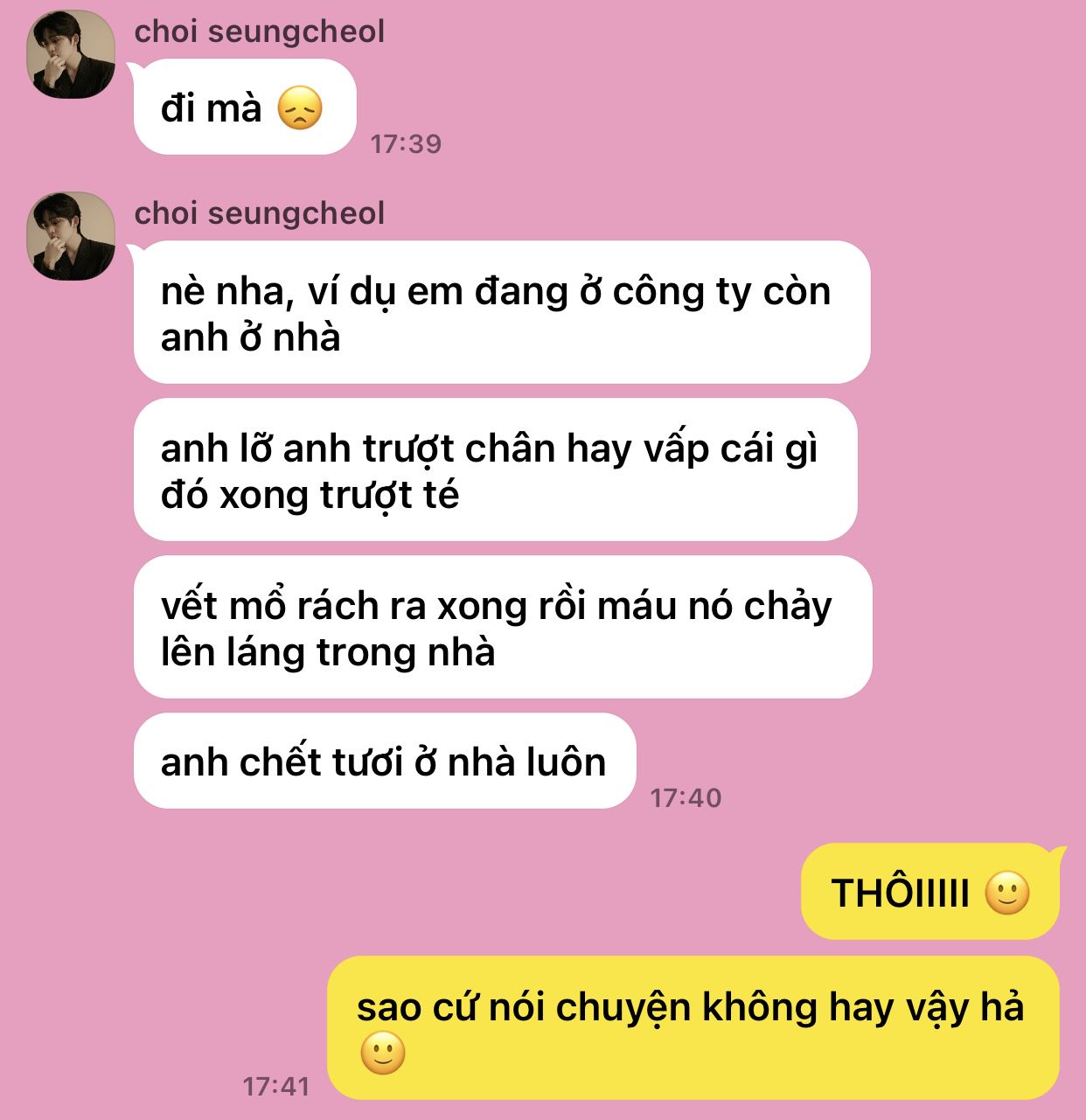1086x1120 pixels.
Task: Open the second choi seungcheol profile avatar
Action: 71,236
